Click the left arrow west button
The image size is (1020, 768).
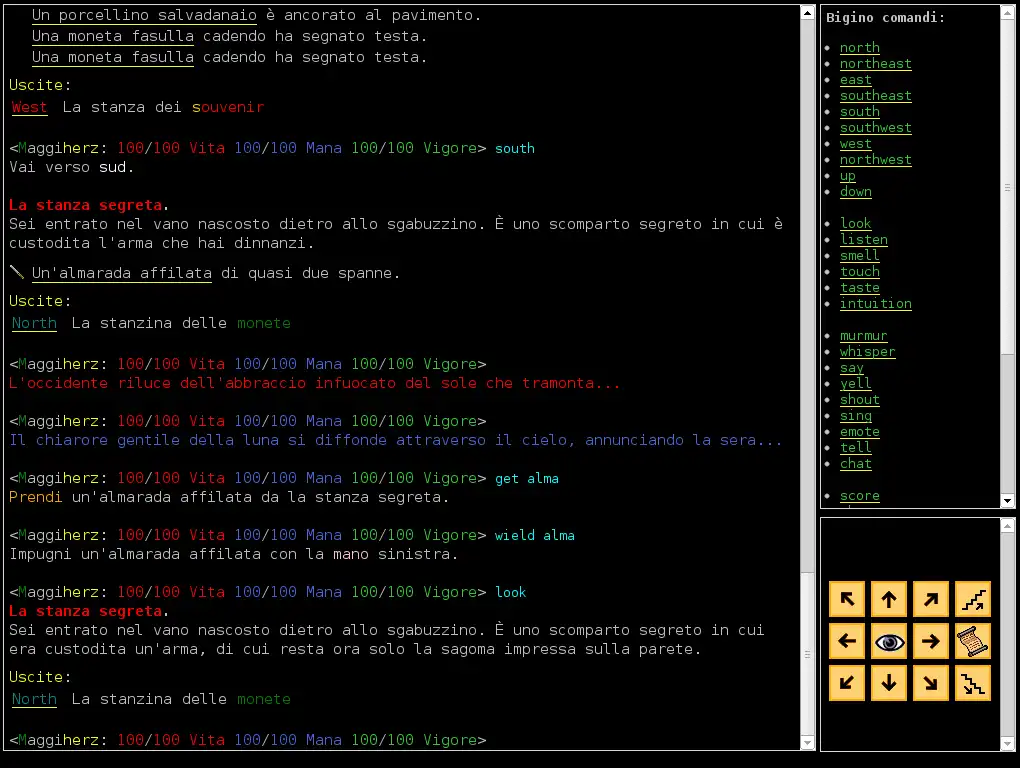pyautogui.click(x=847, y=641)
